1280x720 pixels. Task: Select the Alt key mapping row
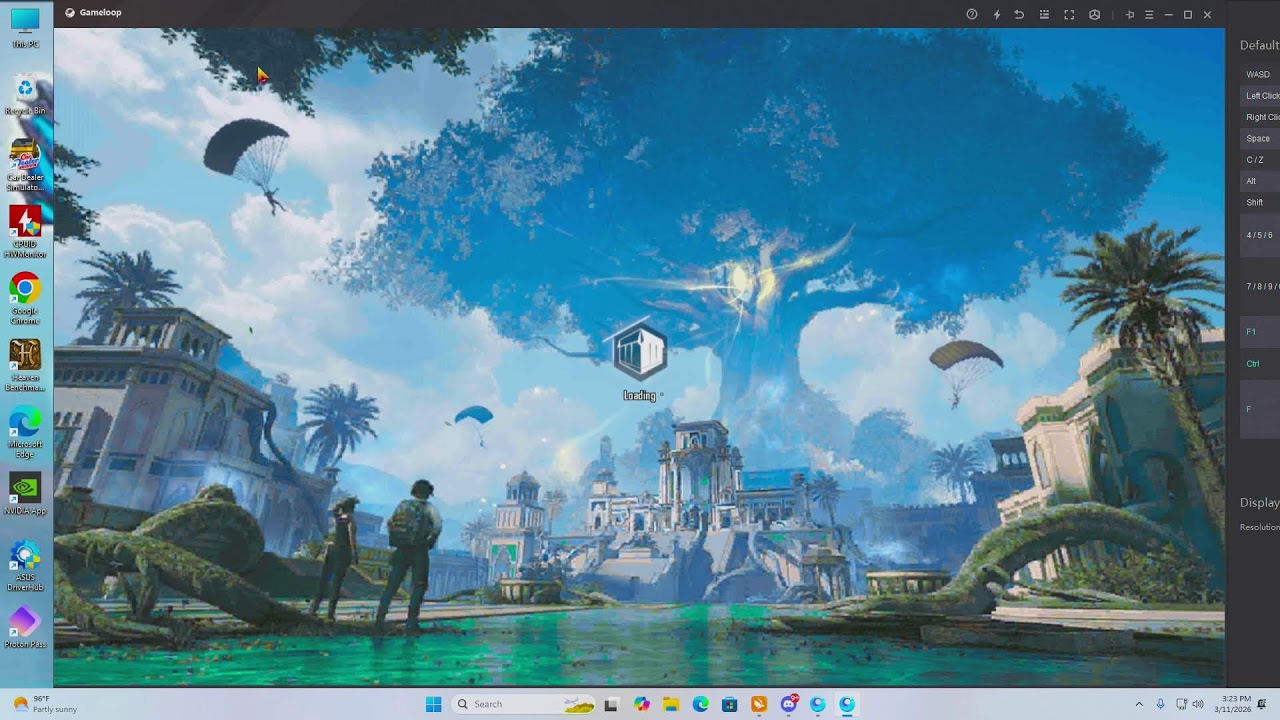click(x=1260, y=181)
